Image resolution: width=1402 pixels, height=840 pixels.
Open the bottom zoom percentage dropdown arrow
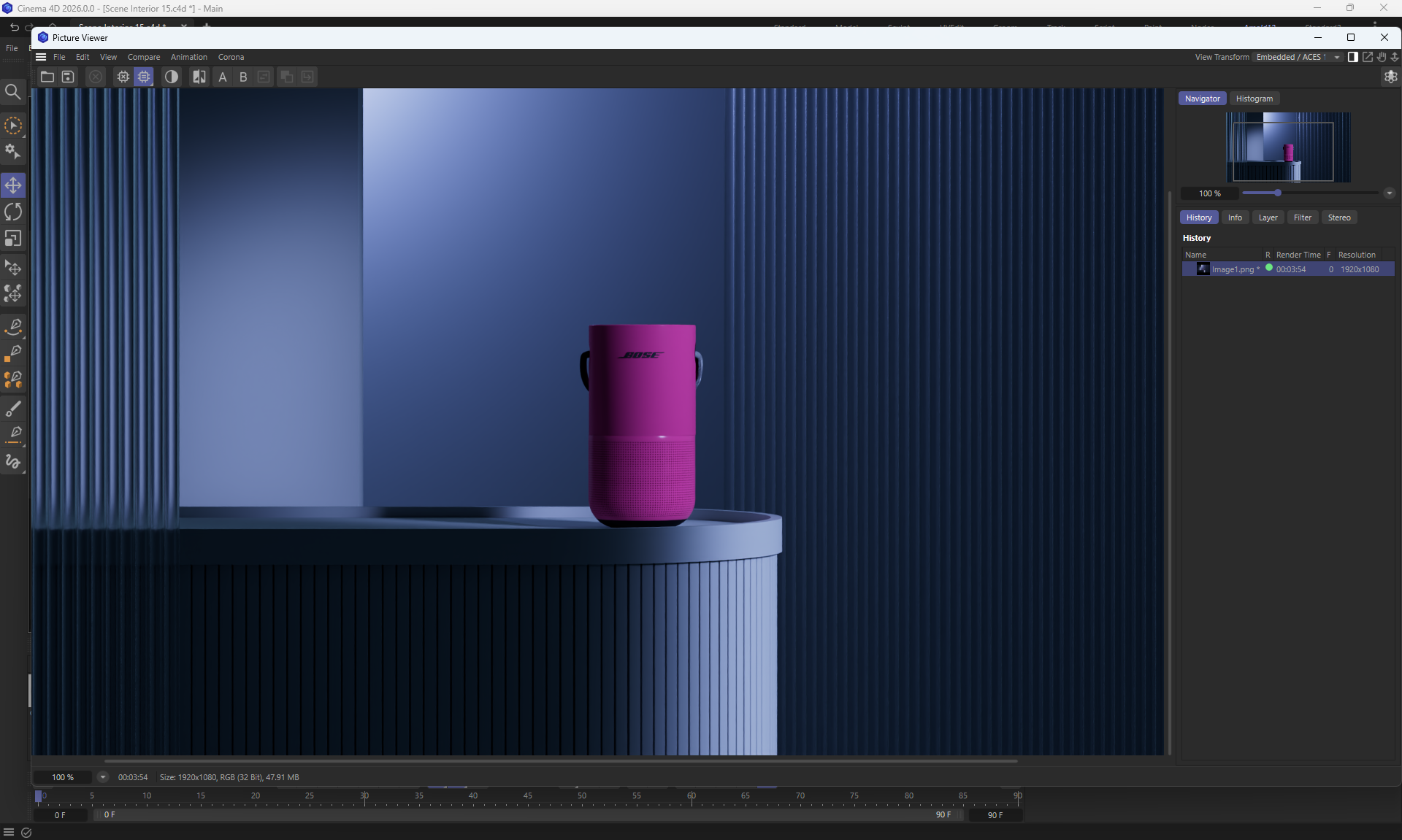click(103, 777)
